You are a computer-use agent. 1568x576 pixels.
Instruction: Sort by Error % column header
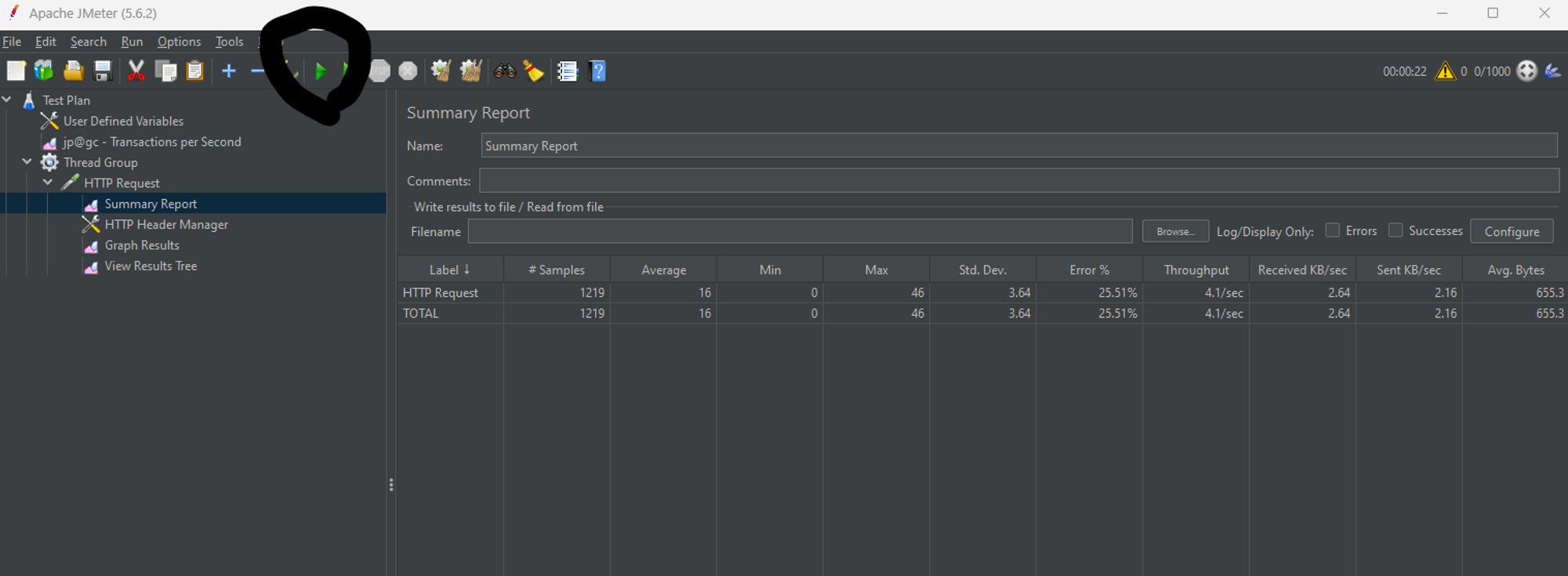pos(1090,270)
